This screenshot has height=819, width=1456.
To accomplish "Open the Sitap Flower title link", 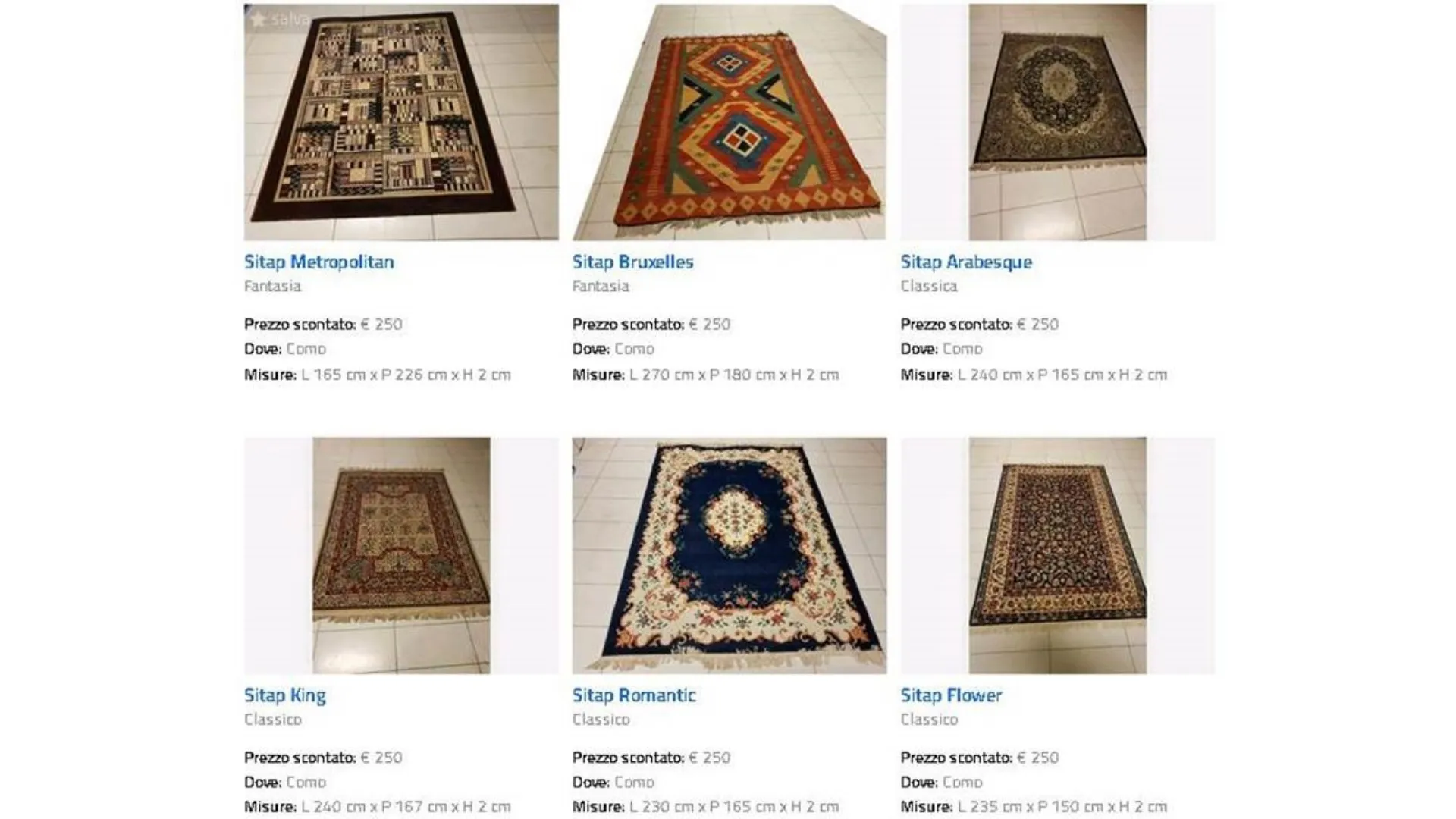I will (x=951, y=695).
